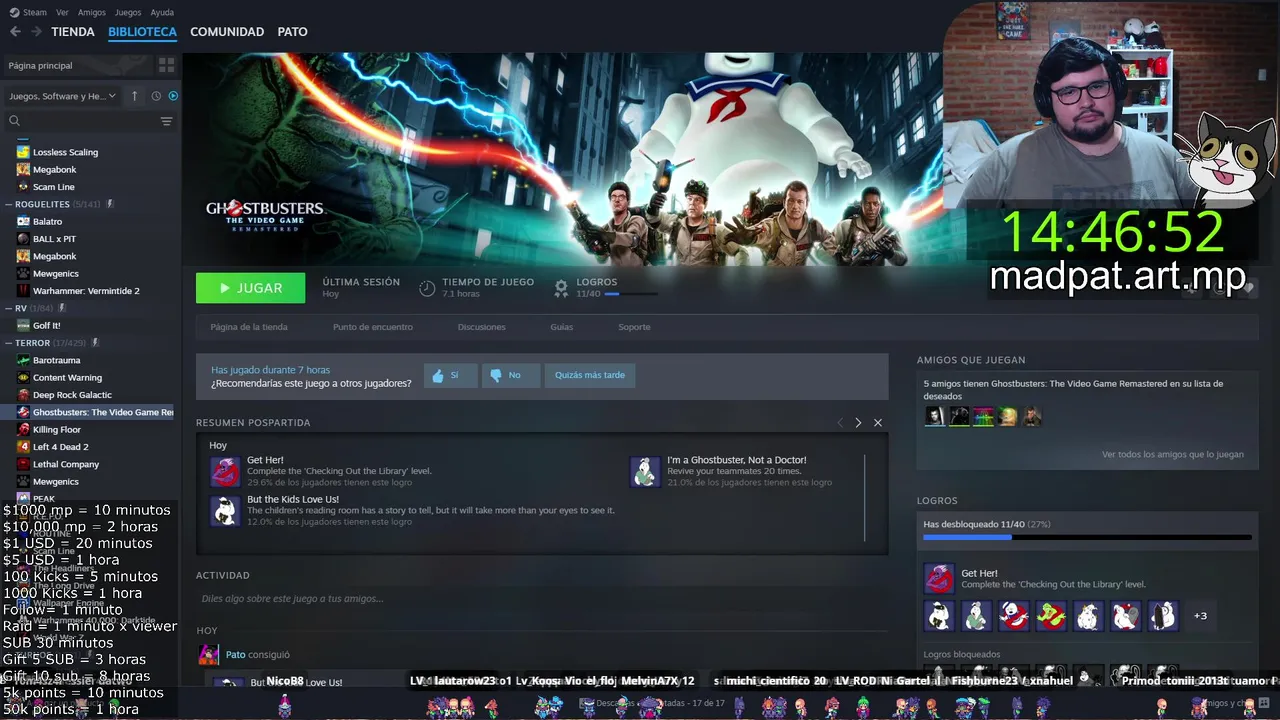Open the Ver menu

(x=62, y=13)
